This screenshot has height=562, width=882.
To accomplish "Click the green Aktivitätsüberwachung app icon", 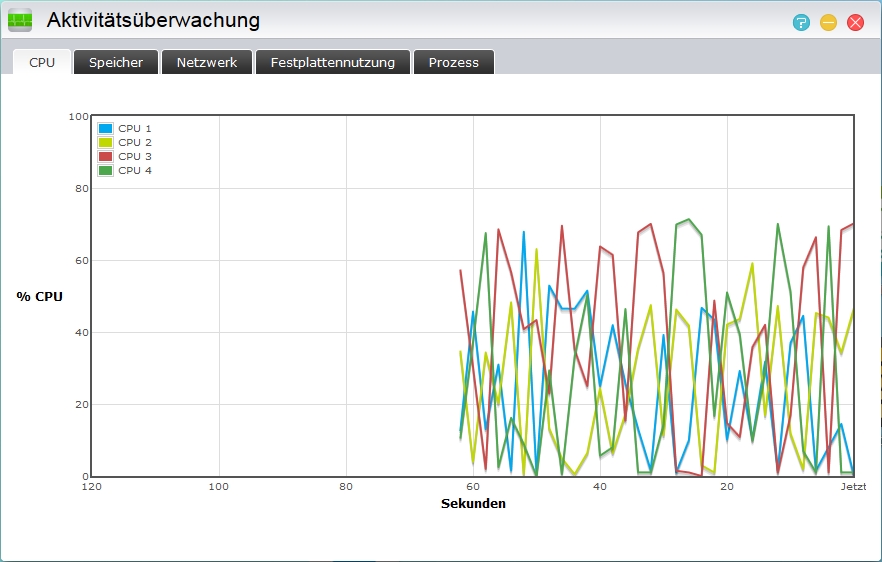I will tap(20, 21).
